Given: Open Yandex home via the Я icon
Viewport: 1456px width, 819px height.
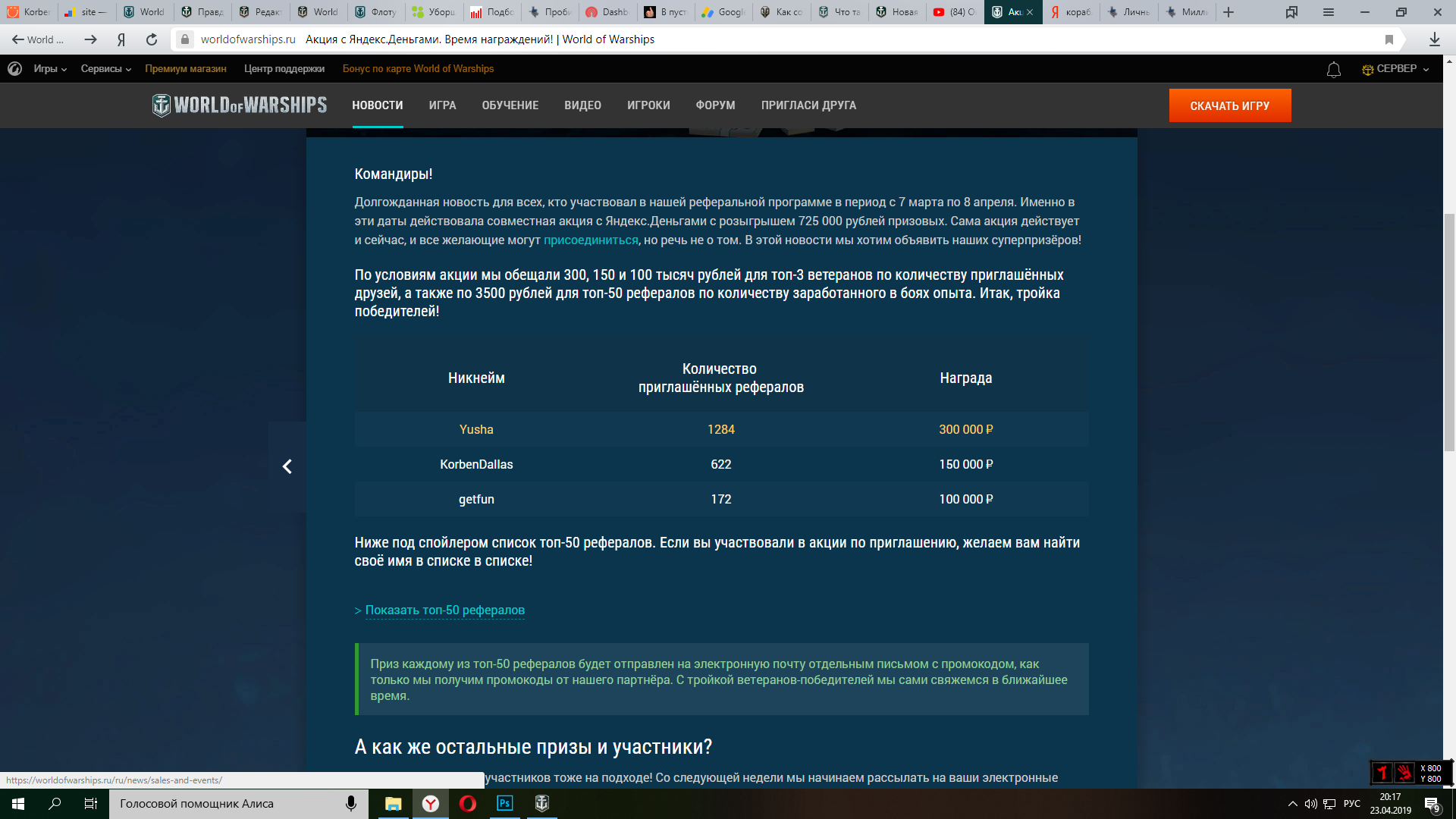Looking at the screenshot, I should 121,39.
